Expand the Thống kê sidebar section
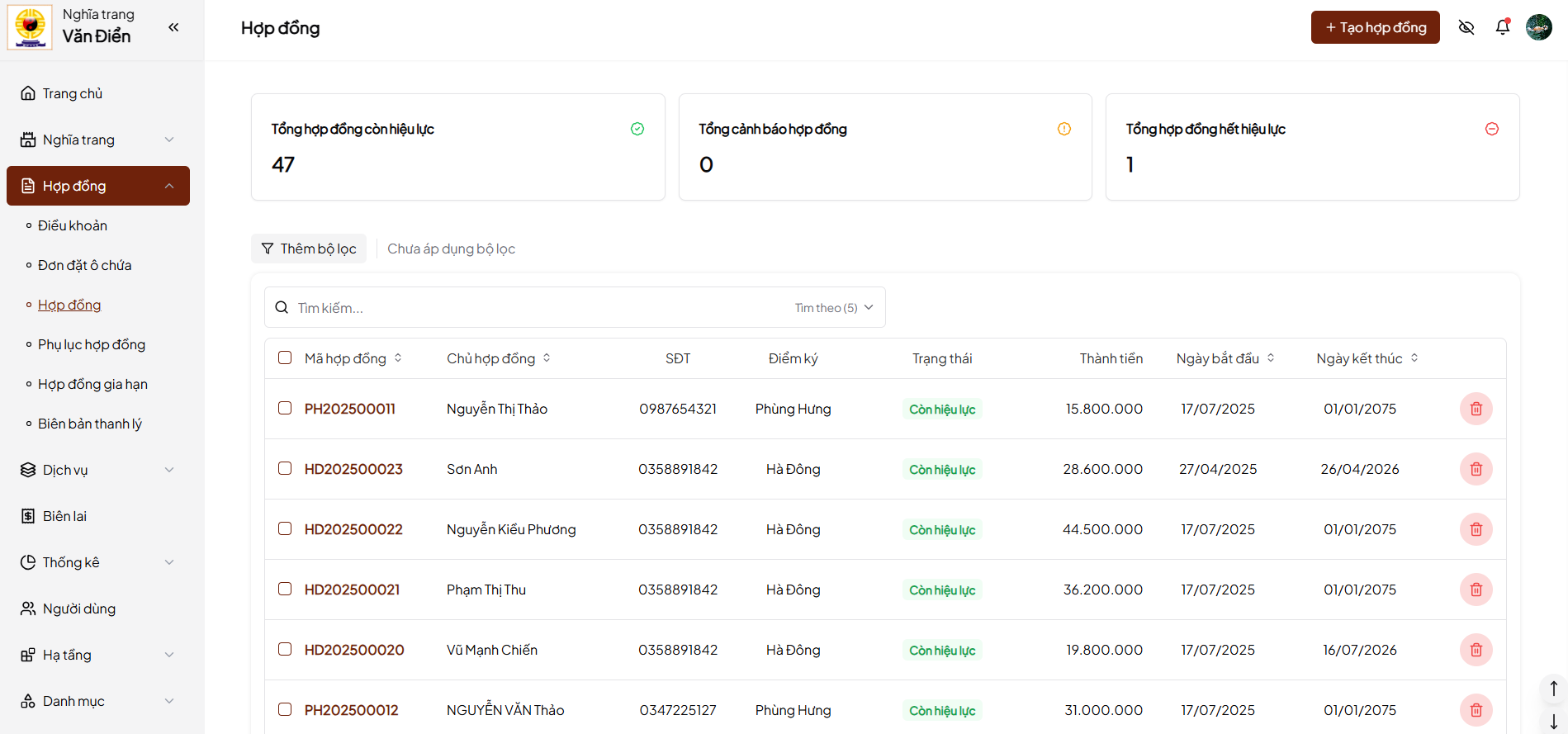The height and width of the screenshot is (734, 1568). [x=97, y=562]
